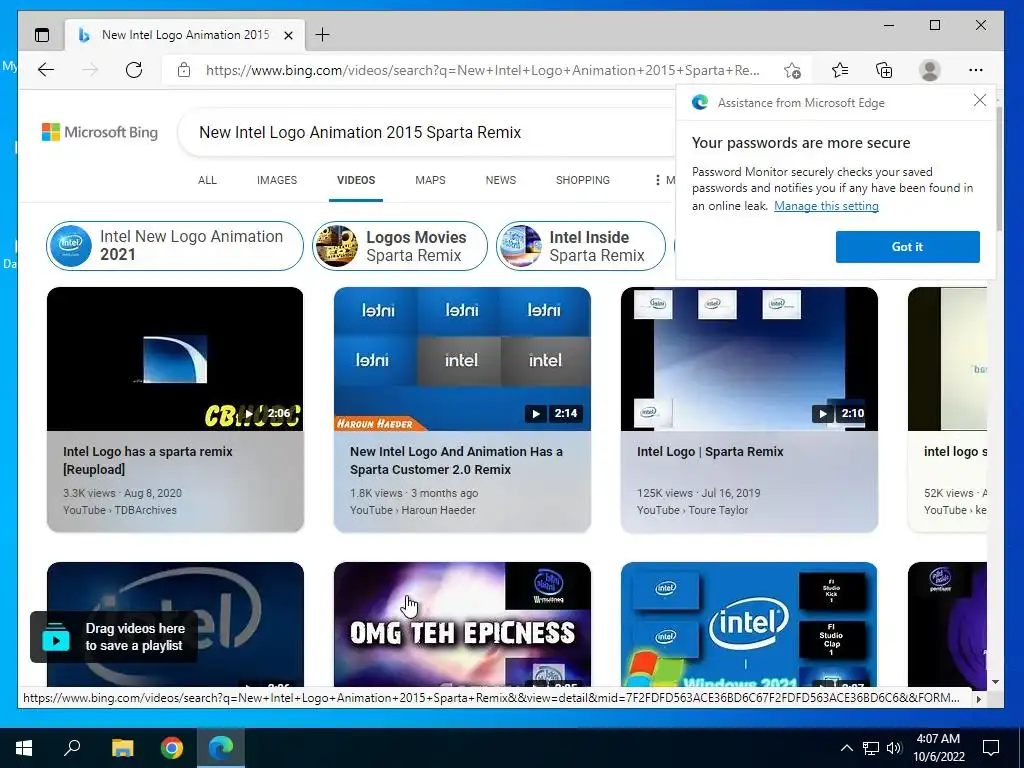Image resolution: width=1024 pixels, height=768 pixels.
Task: Select Intel New Logo Animation 2021 chip
Action: (x=175, y=246)
